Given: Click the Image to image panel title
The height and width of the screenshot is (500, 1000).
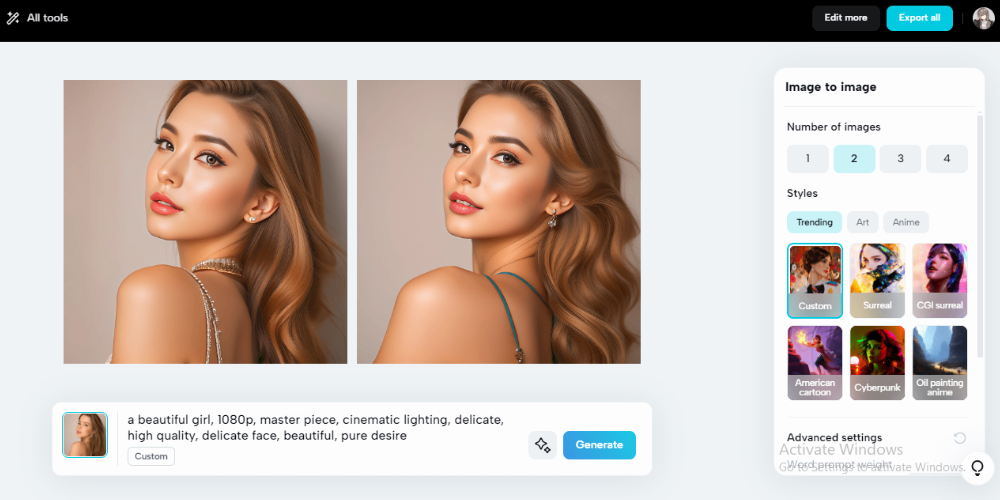Looking at the screenshot, I should (x=830, y=87).
